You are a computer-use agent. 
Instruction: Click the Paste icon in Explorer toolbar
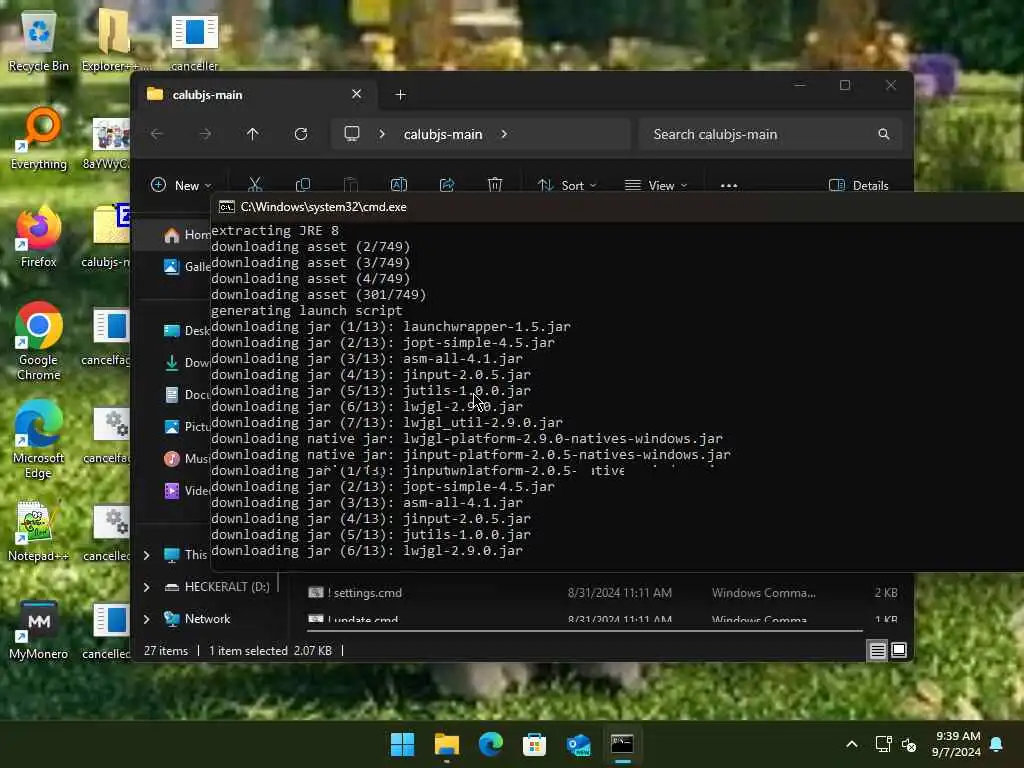click(x=351, y=185)
